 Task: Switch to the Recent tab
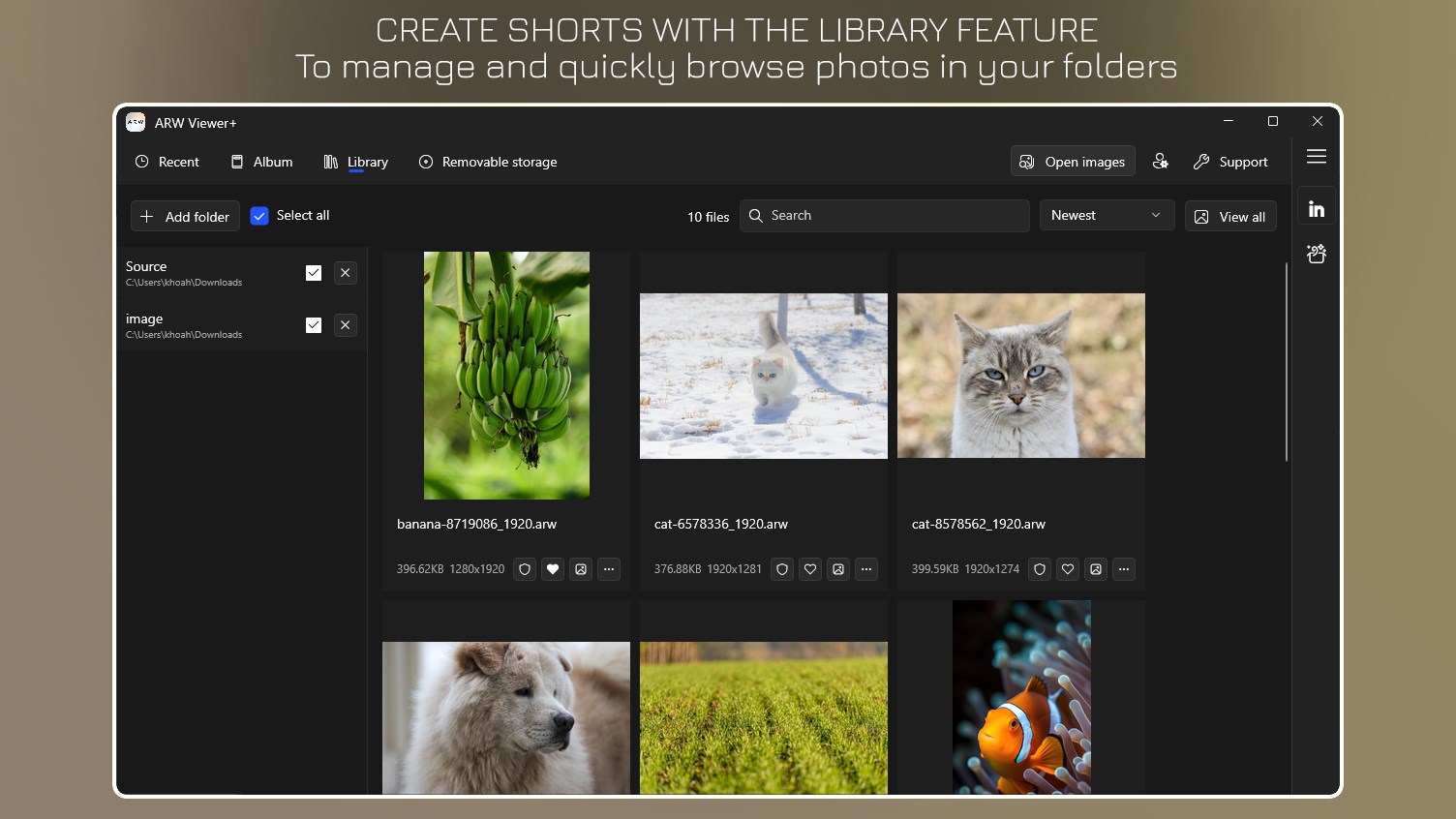[x=167, y=162]
